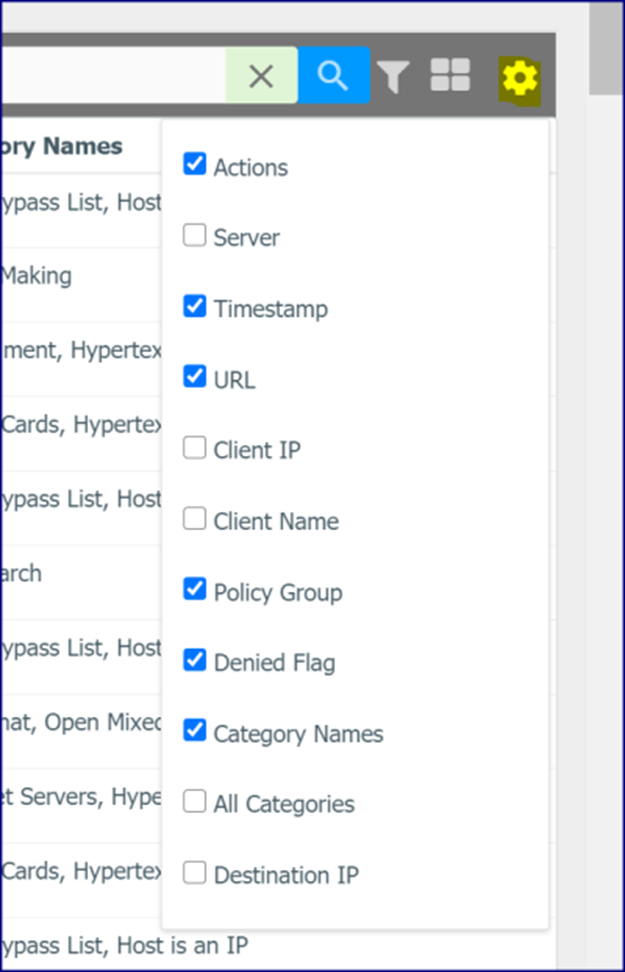The image size is (625, 972).
Task: Click inside the search input field
Action: click(x=113, y=75)
